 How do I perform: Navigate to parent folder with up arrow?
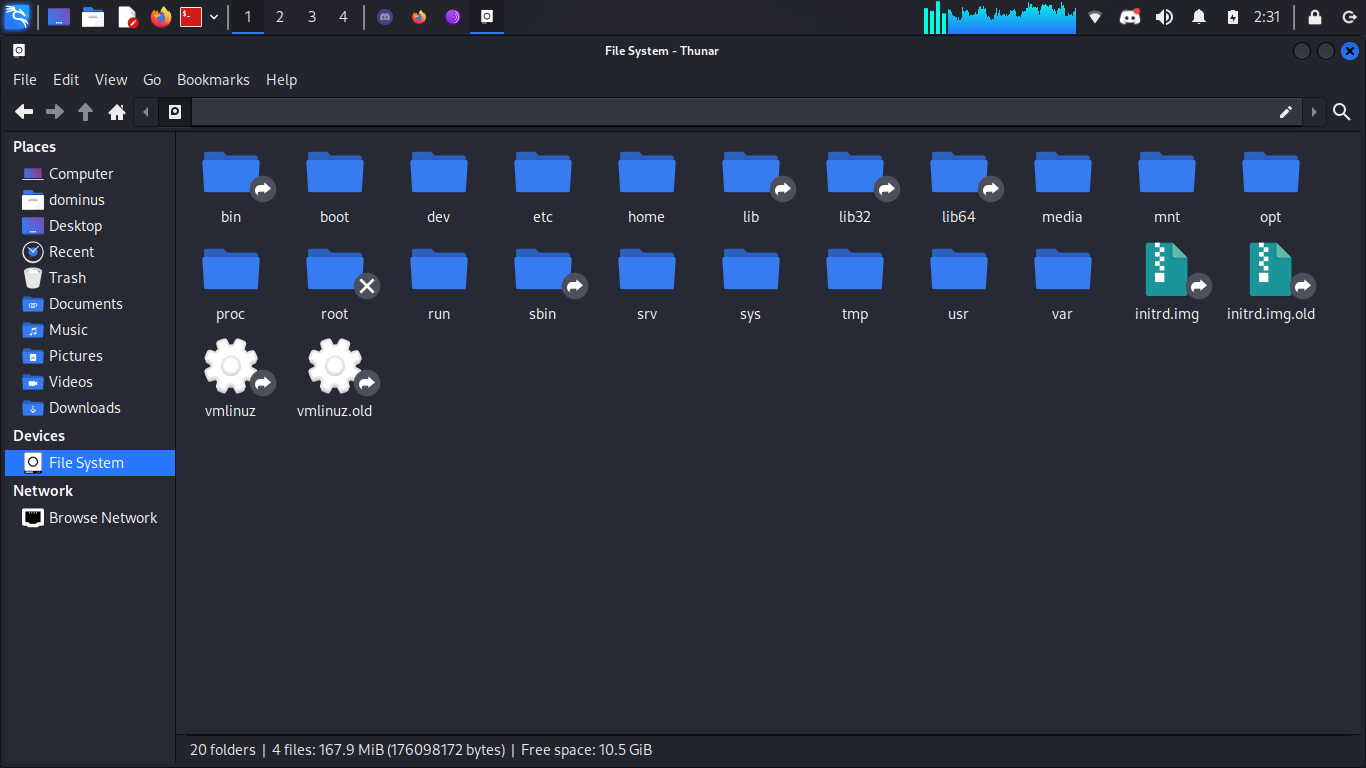pos(86,112)
